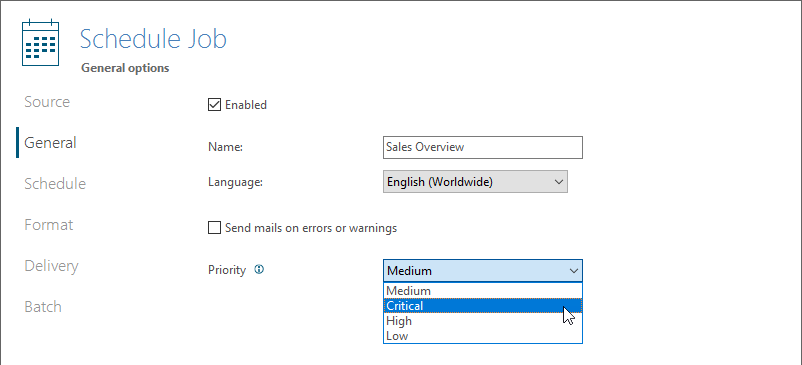The image size is (802, 365).
Task: Collapse the Priority dropdown arrow
Action: tap(573, 270)
